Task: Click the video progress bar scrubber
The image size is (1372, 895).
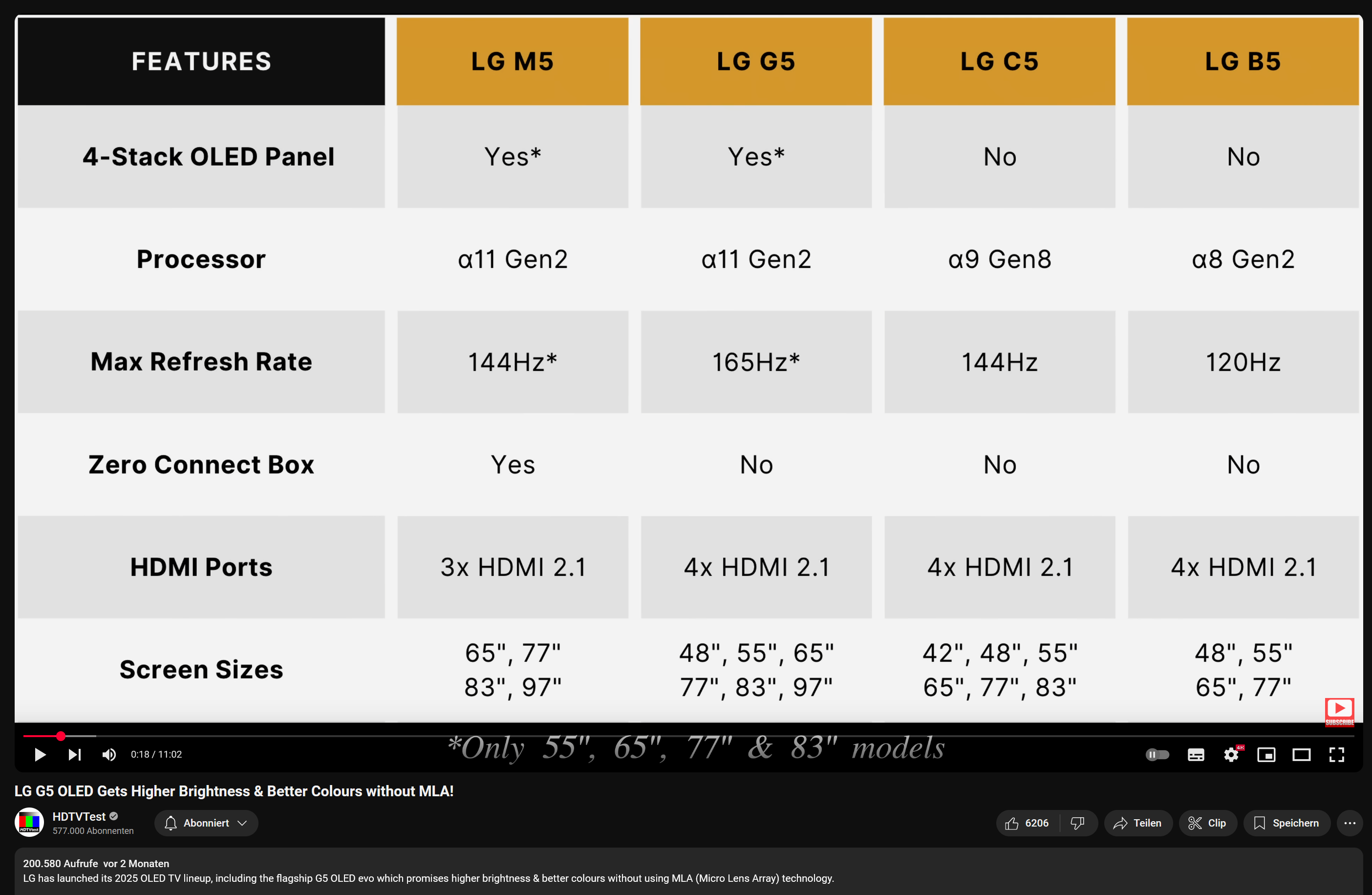Action: (x=61, y=736)
